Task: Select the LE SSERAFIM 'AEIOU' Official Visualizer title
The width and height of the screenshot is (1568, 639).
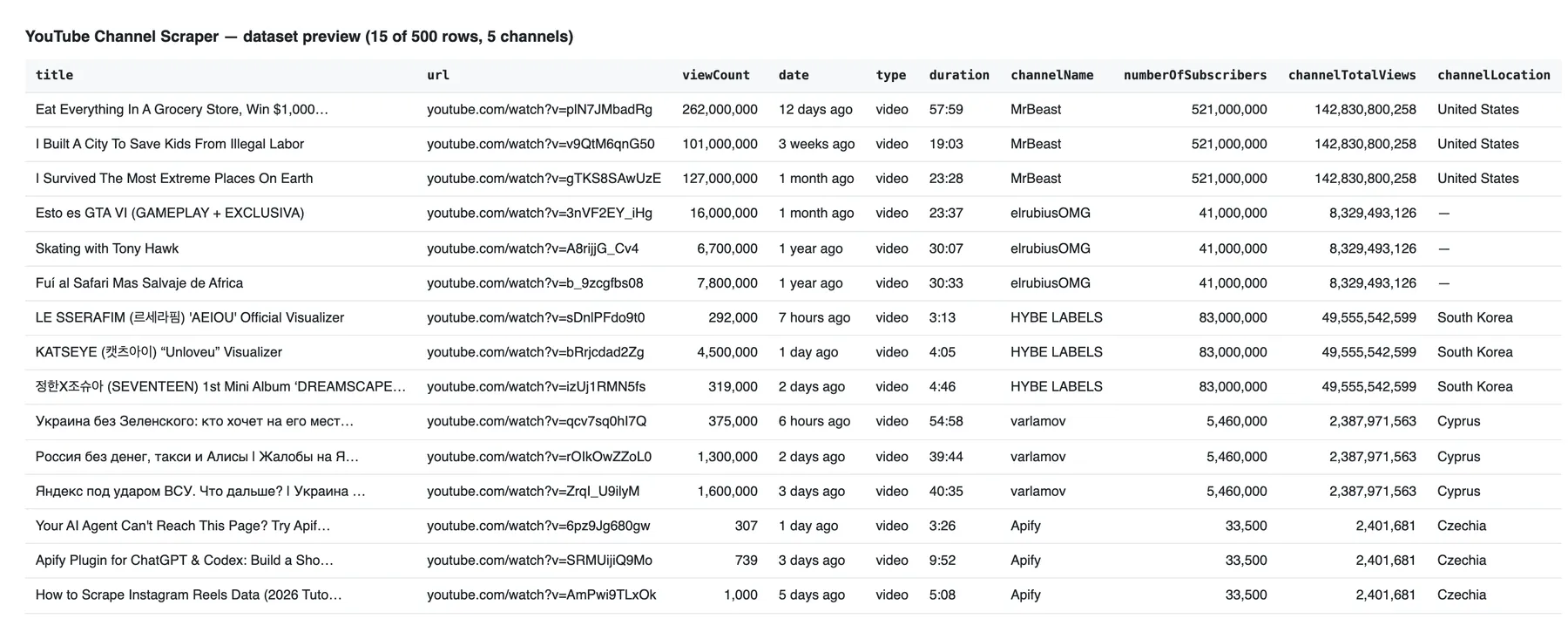Action: coord(190,317)
